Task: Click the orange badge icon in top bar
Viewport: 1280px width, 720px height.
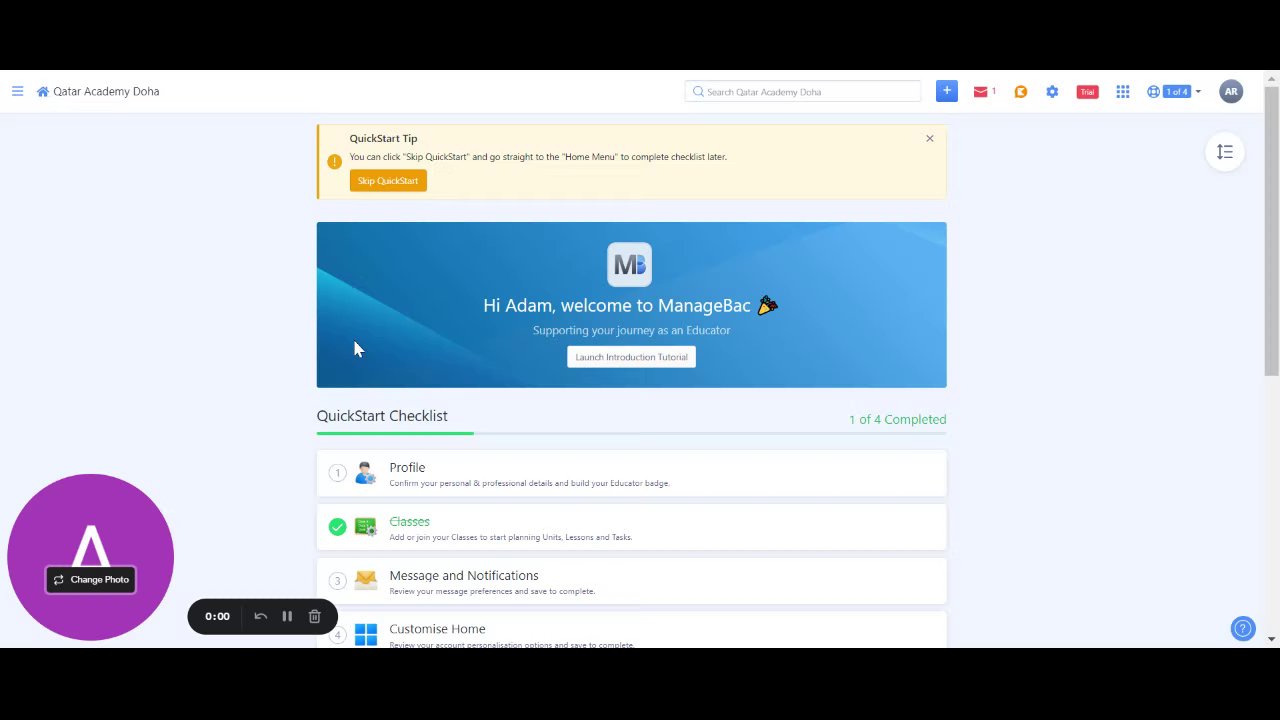Action: [x=1020, y=92]
